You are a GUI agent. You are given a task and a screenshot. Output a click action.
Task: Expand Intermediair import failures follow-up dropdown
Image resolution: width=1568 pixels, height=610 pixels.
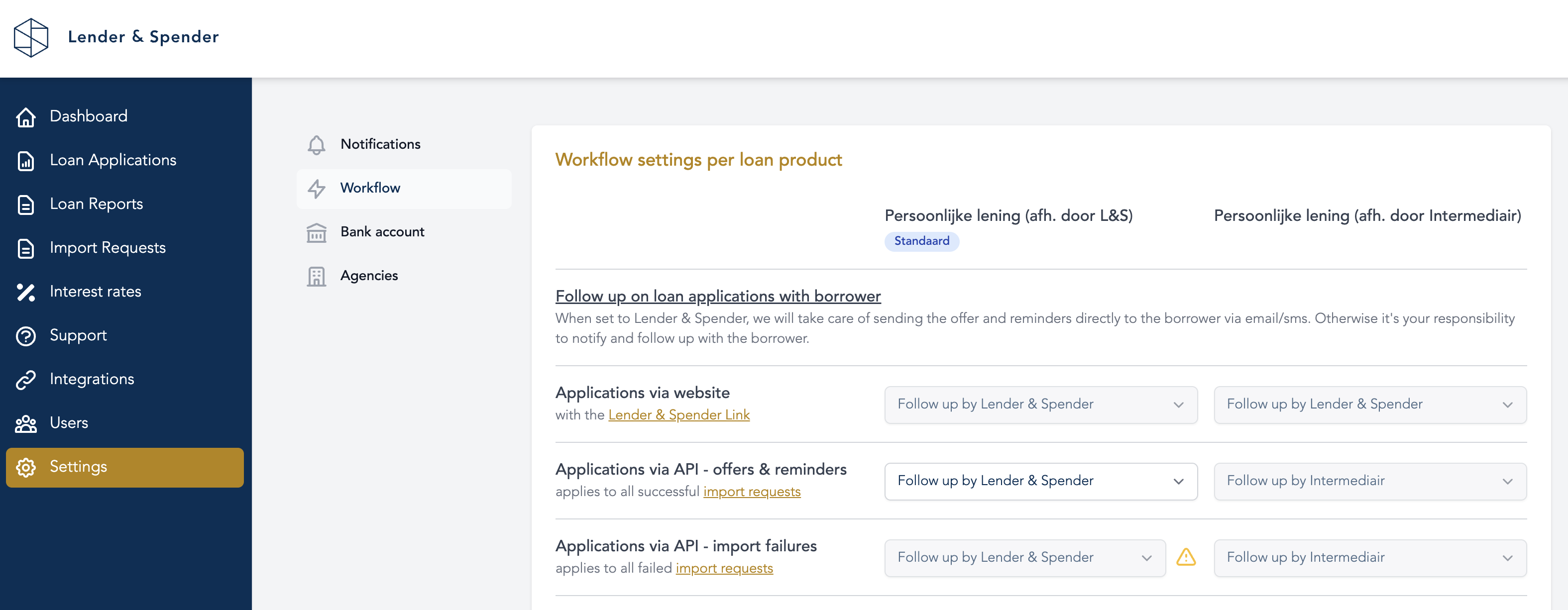(1369, 558)
